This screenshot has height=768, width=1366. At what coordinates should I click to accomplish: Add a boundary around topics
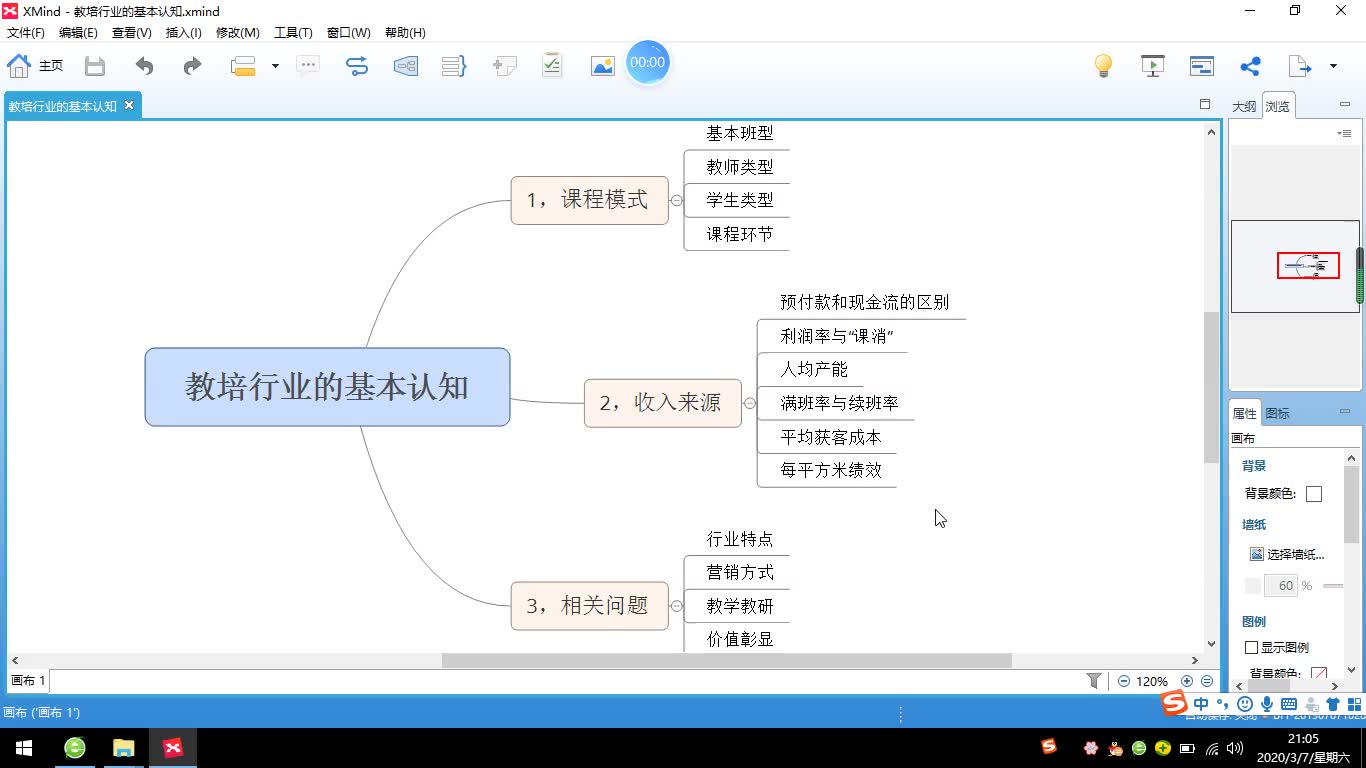[406, 66]
